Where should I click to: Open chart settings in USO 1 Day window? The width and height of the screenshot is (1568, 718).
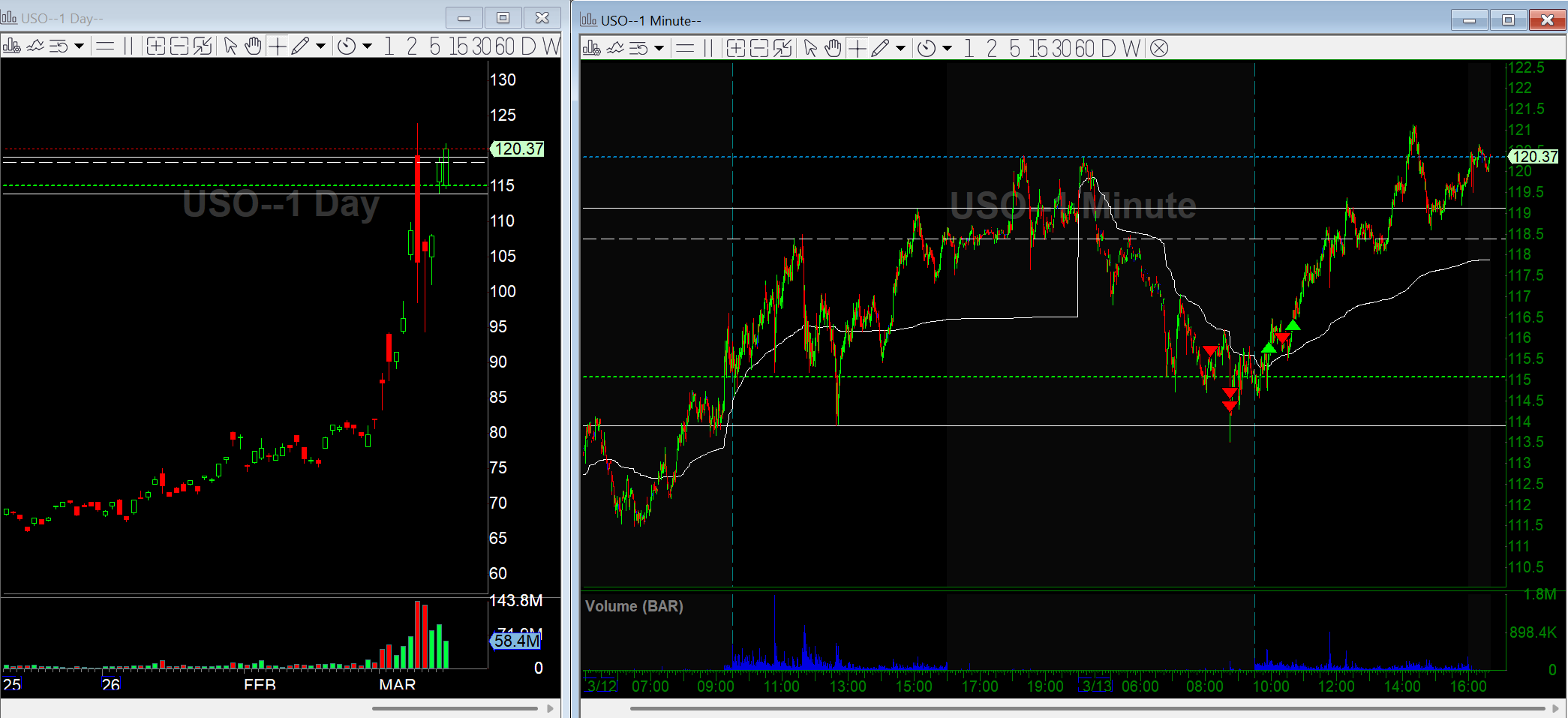[11, 47]
